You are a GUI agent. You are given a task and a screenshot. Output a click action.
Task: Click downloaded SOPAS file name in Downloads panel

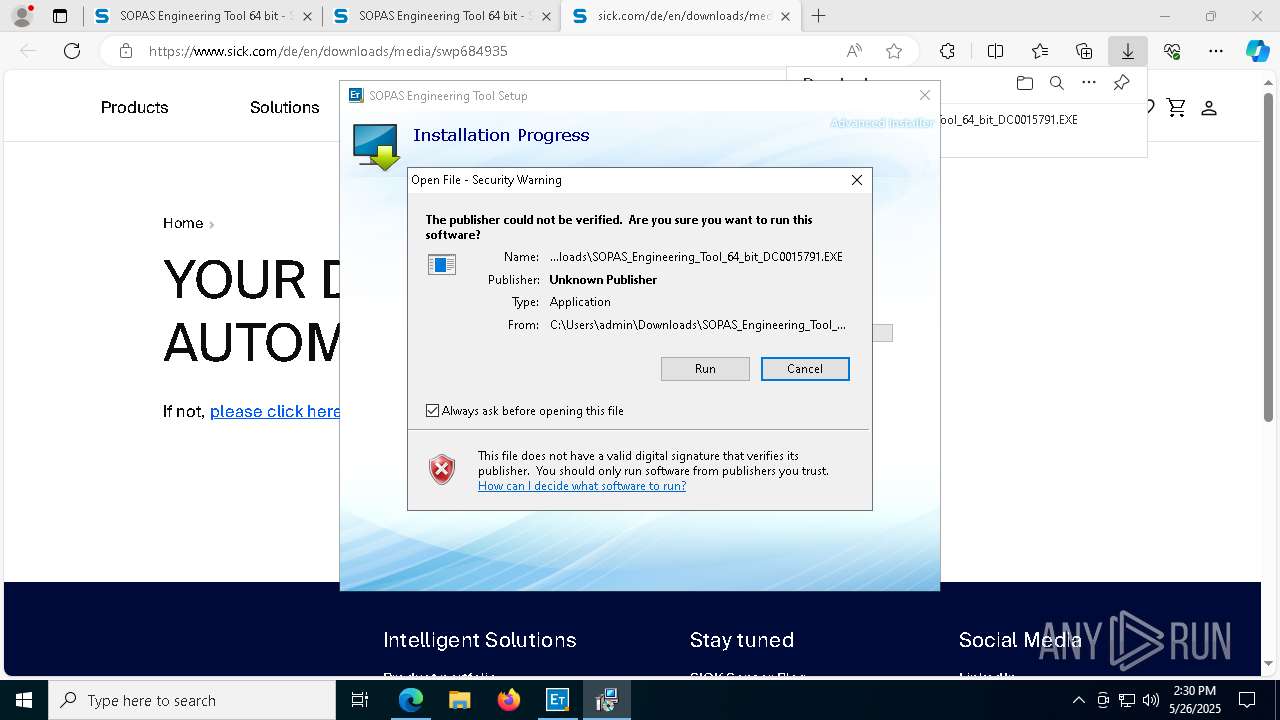tap(1008, 120)
